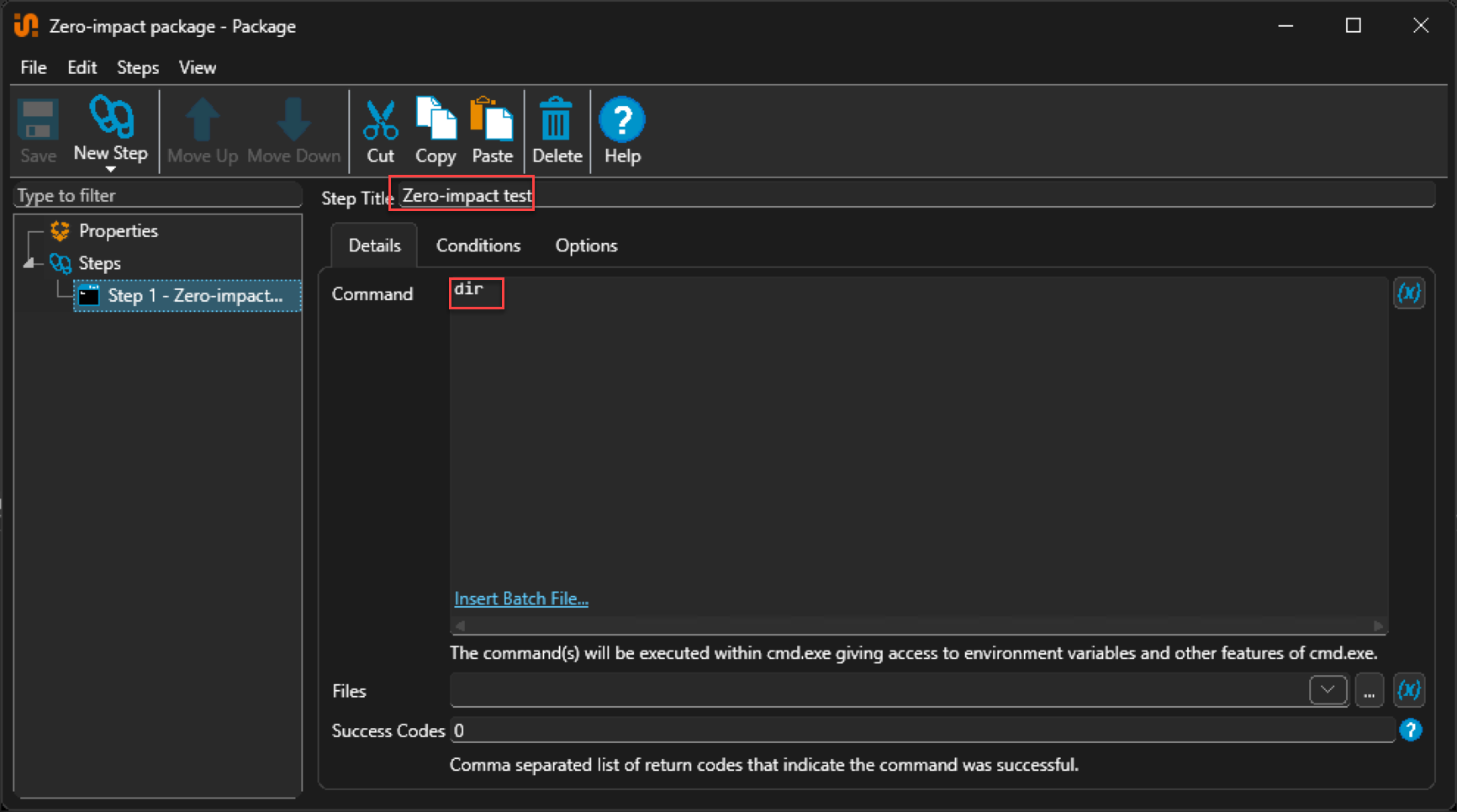Image resolution: width=1457 pixels, height=812 pixels.
Task: Select Properties in the tree
Action: click(x=119, y=230)
